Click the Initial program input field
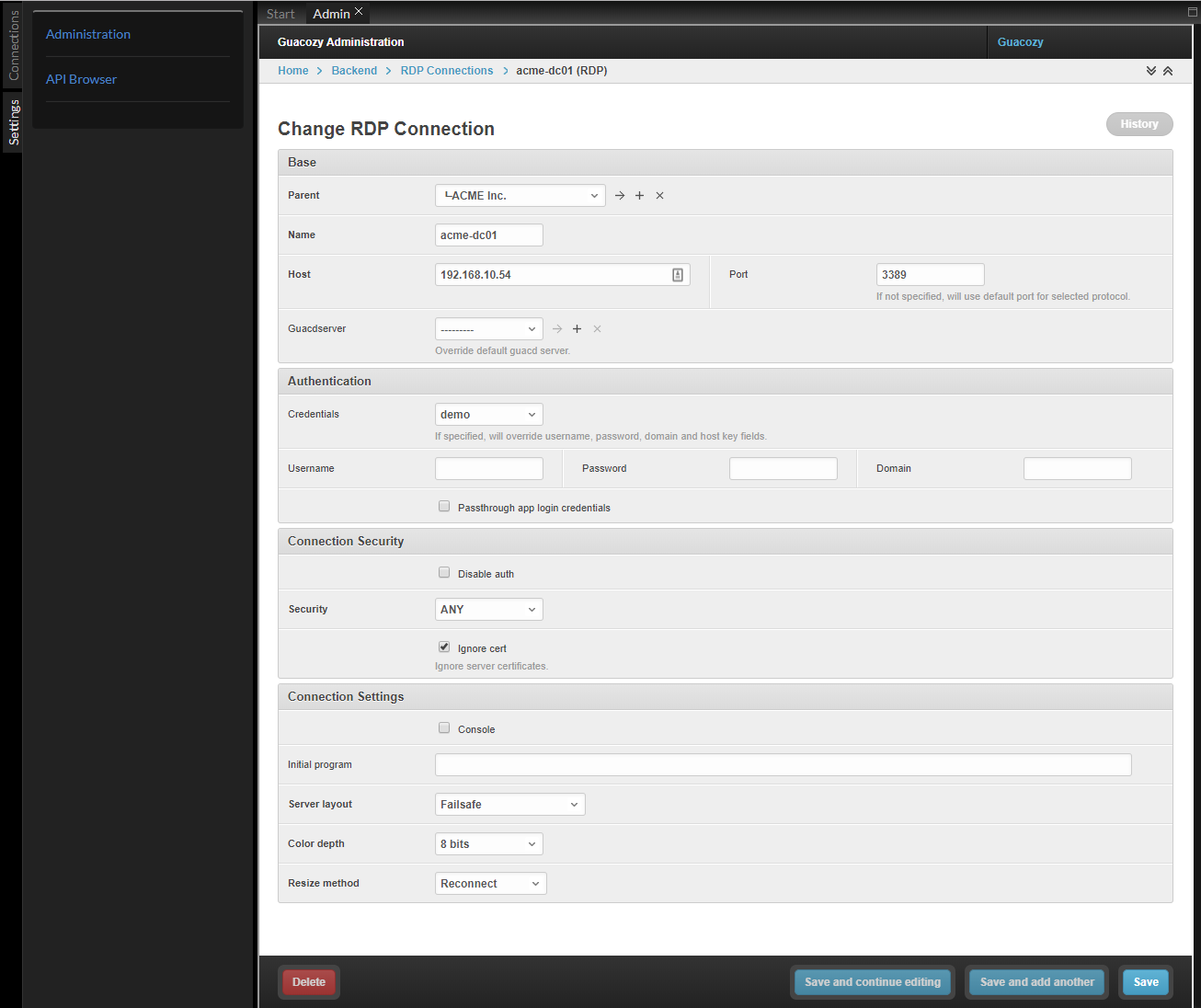The height and width of the screenshot is (1008, 1201). point(784,765)
